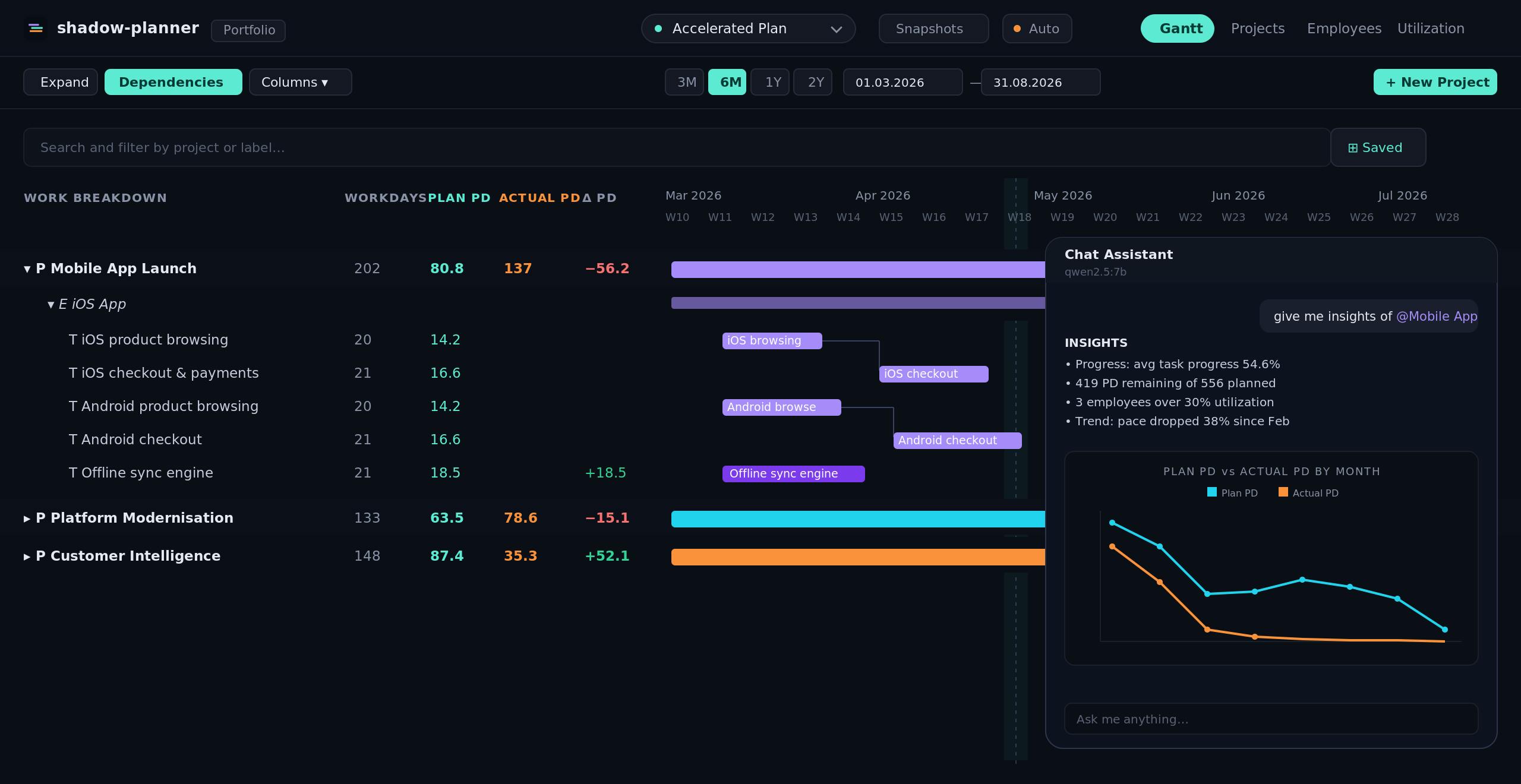Click the shadow-planner logo icon
This screenshot has height=784, width=1521.
coord(36,29)
